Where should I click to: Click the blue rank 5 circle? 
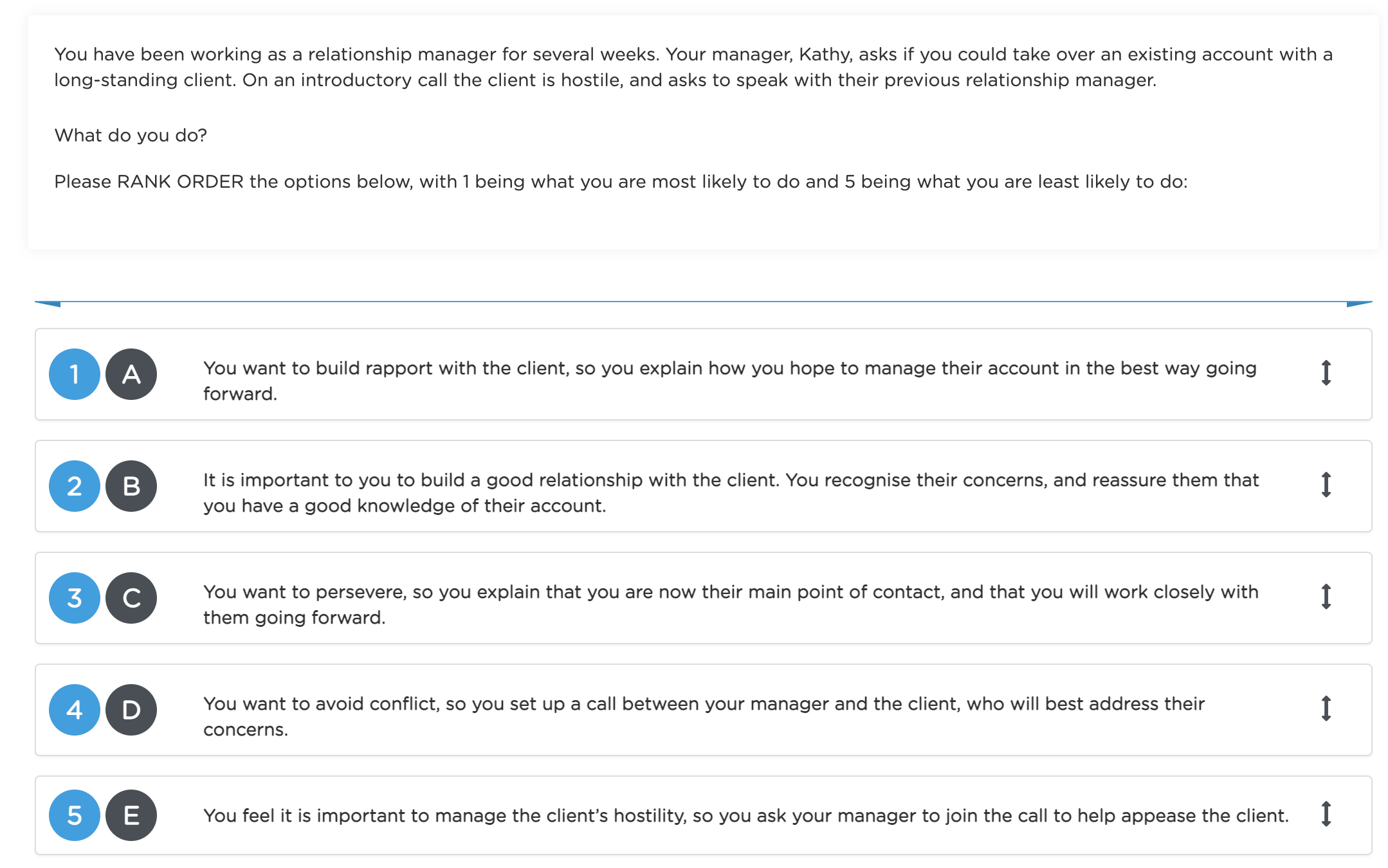[75, 815]
